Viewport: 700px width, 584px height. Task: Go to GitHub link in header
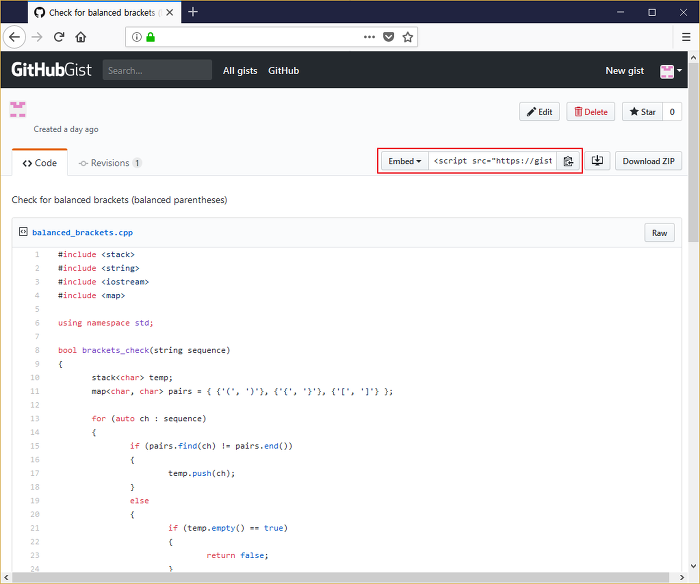[x=283, y=71]
